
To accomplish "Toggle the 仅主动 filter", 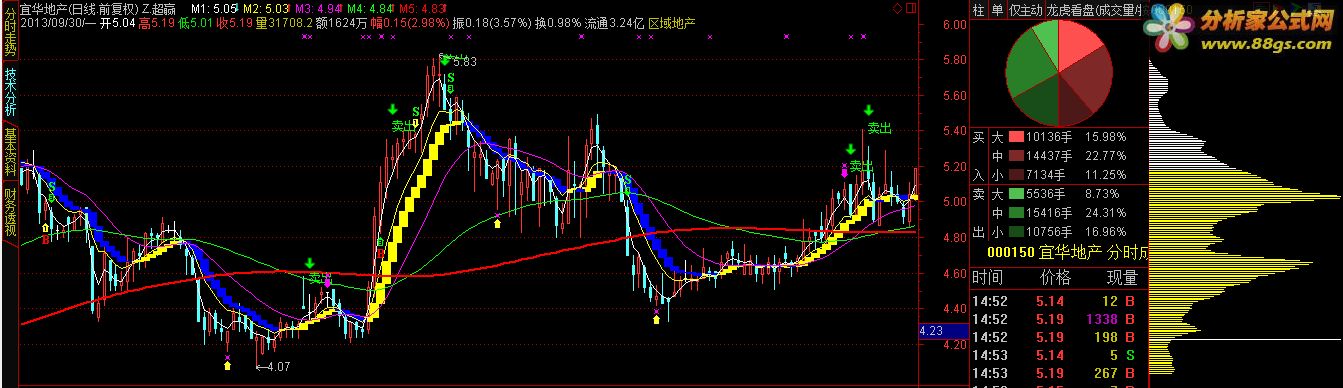I will click(x=1026, y=10).
